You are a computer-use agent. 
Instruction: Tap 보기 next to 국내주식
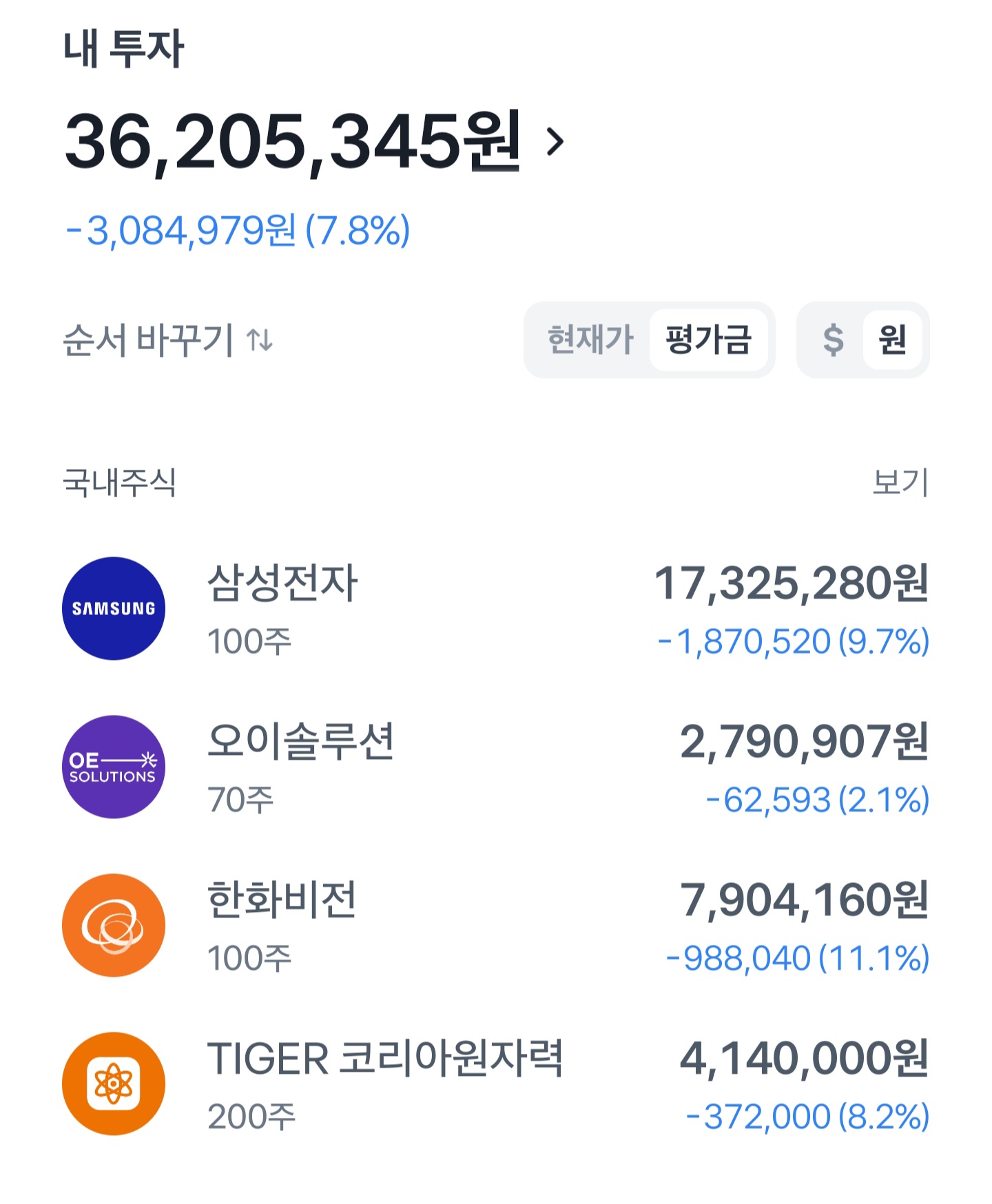tap(900, 482)
